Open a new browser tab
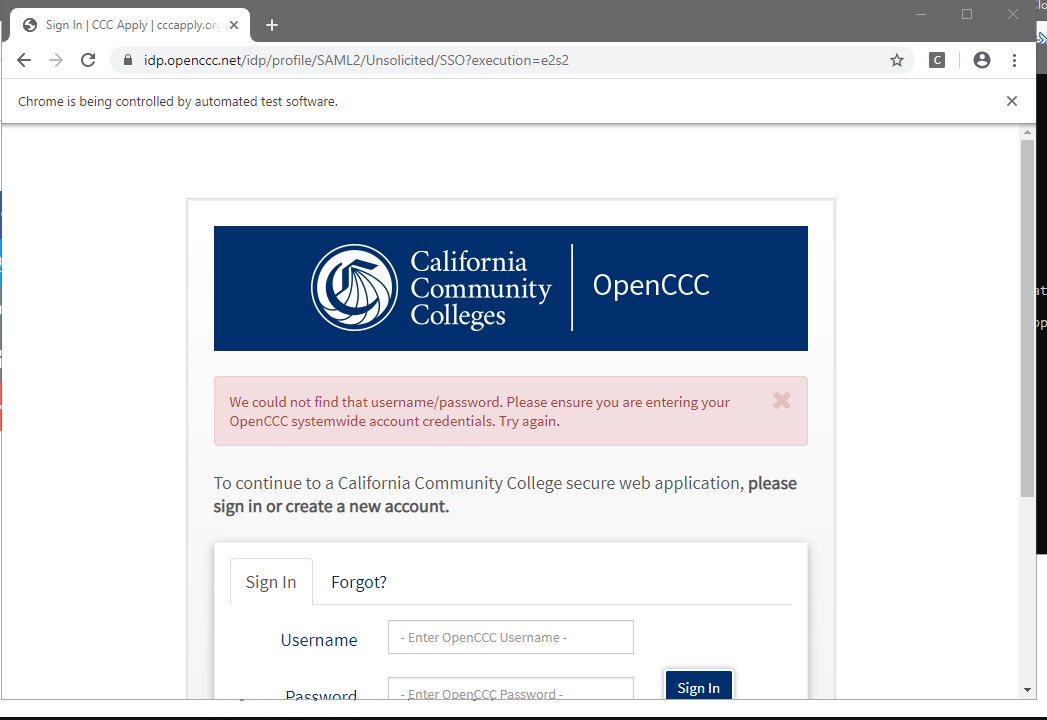The image size is (1047, 720). pos(272,25)
